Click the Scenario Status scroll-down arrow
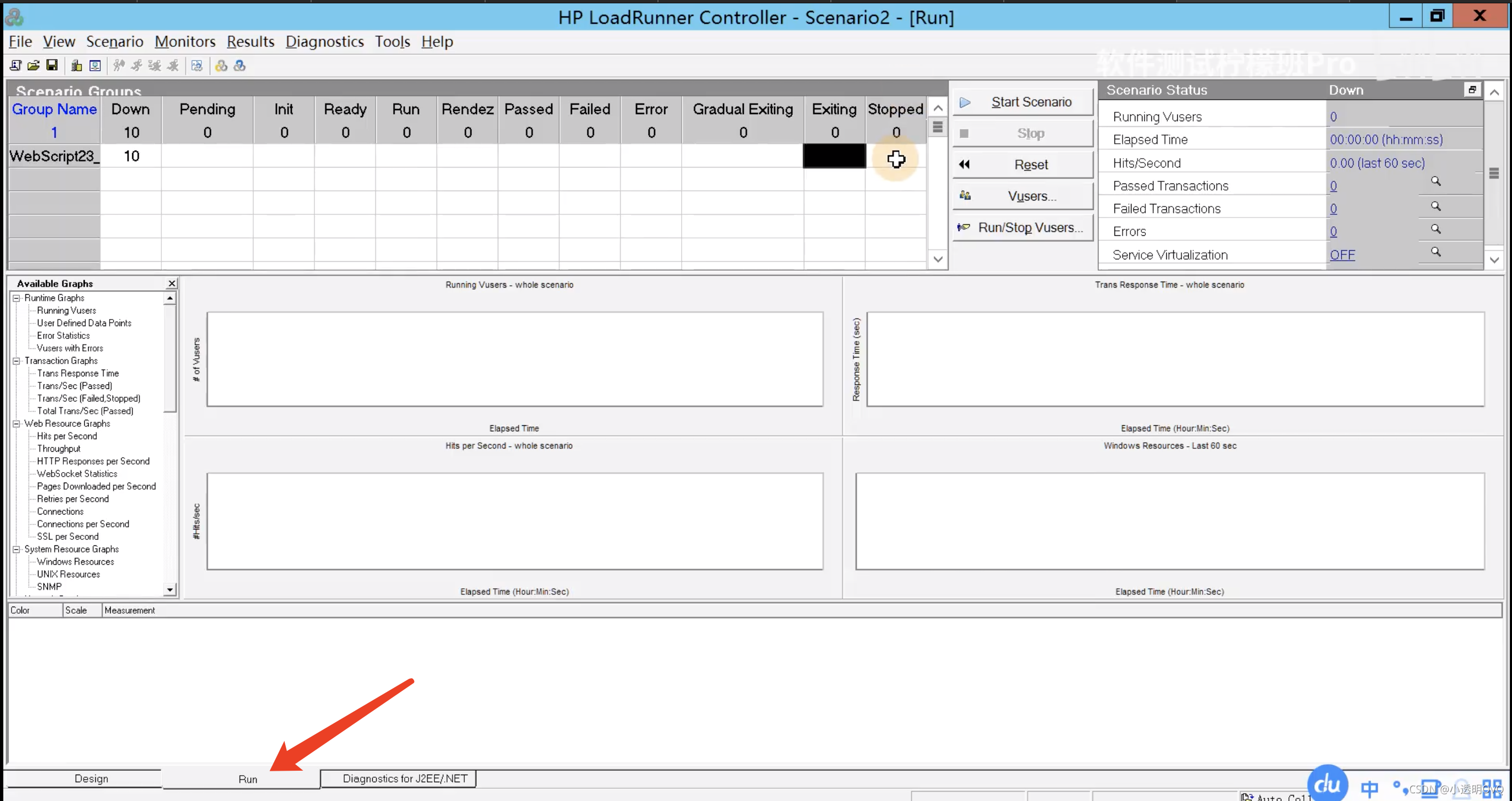This screenshot has width=1512, height=801. [1494, 259]
